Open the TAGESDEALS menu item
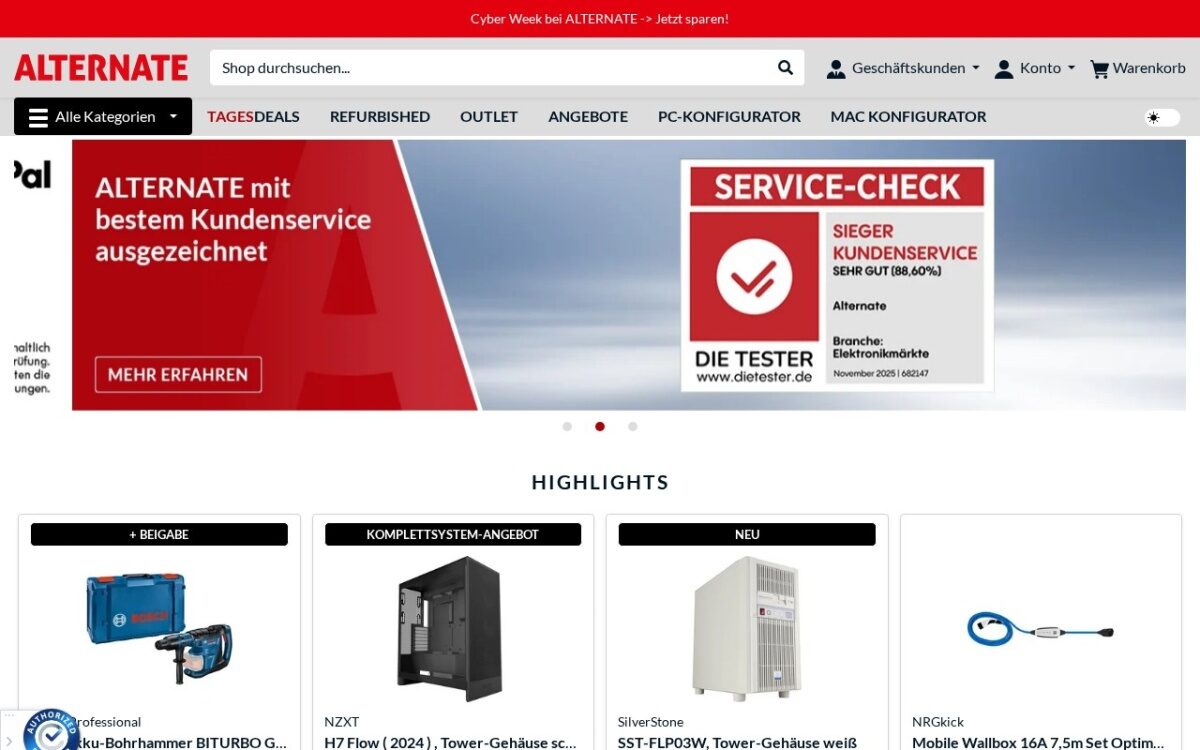This screenshot has height=750, width=1200. [x=253, y=117]
